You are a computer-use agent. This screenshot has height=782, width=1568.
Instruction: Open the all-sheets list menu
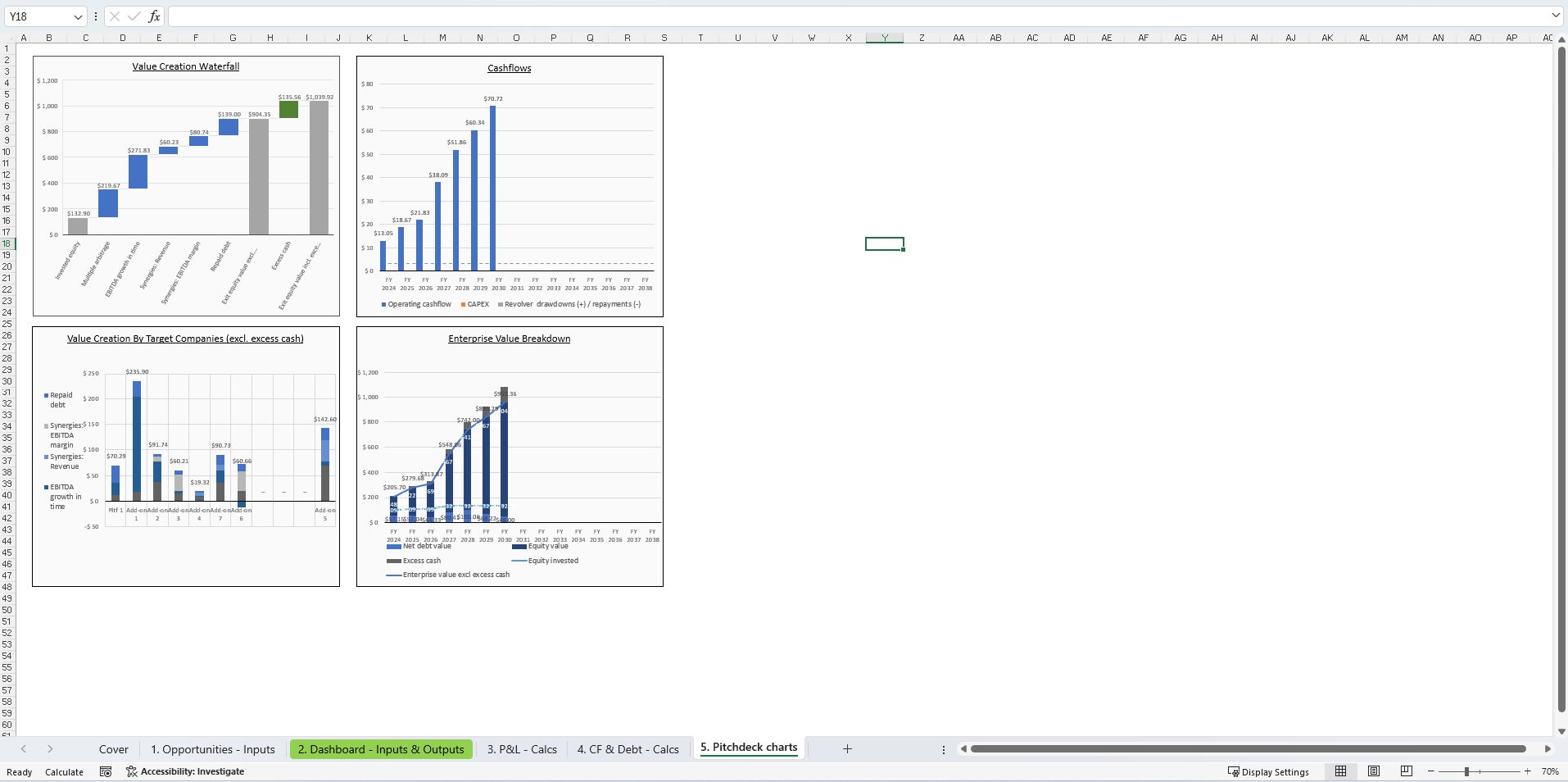(x=943, y=748)
